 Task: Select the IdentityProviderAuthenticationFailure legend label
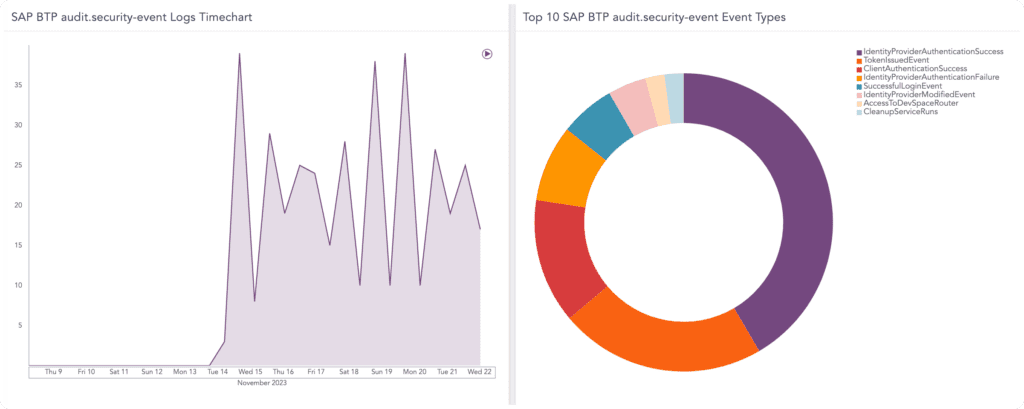pyautogui.click(x=931, y=77)
